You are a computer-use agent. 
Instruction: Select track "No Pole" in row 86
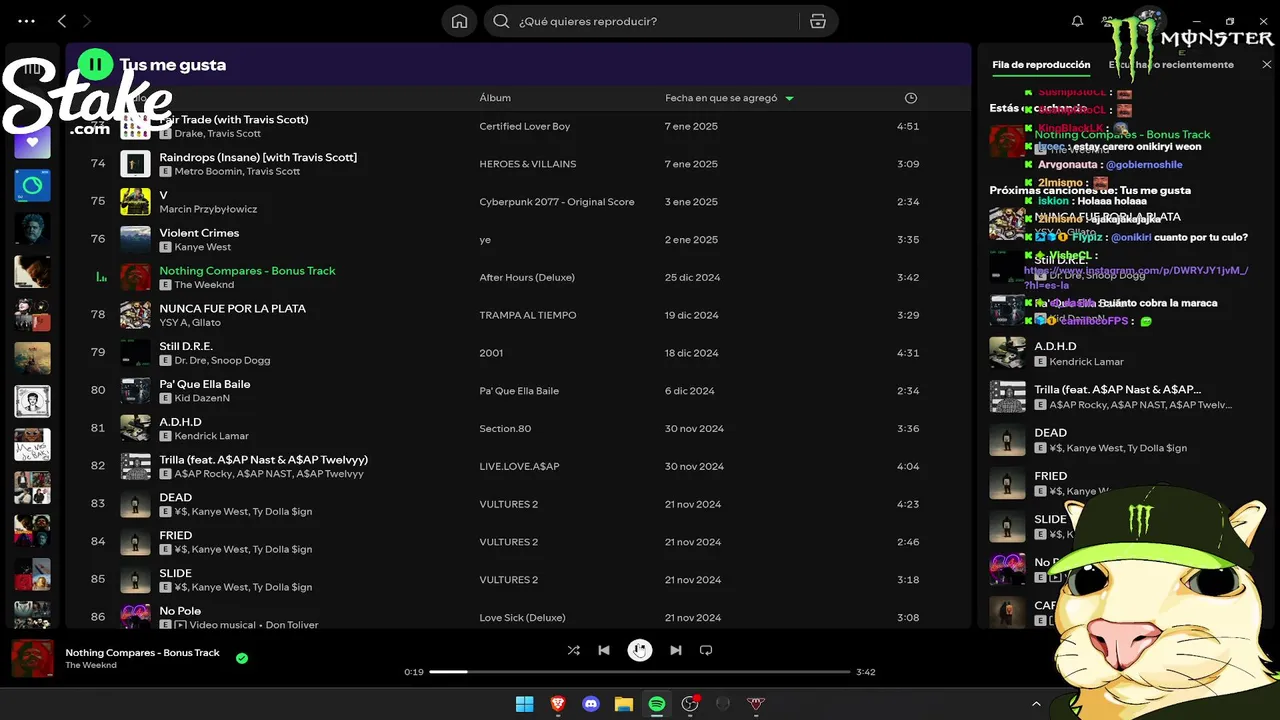[180, 611]
